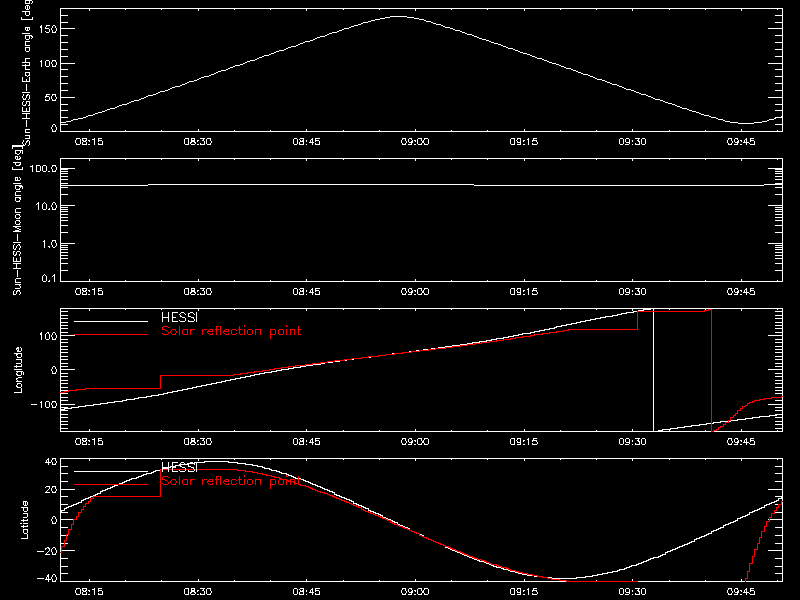This screenshot has width=800, height=600.
Task: Select 09:00 label below Longitude plot
Action: (x=415, y=441)
